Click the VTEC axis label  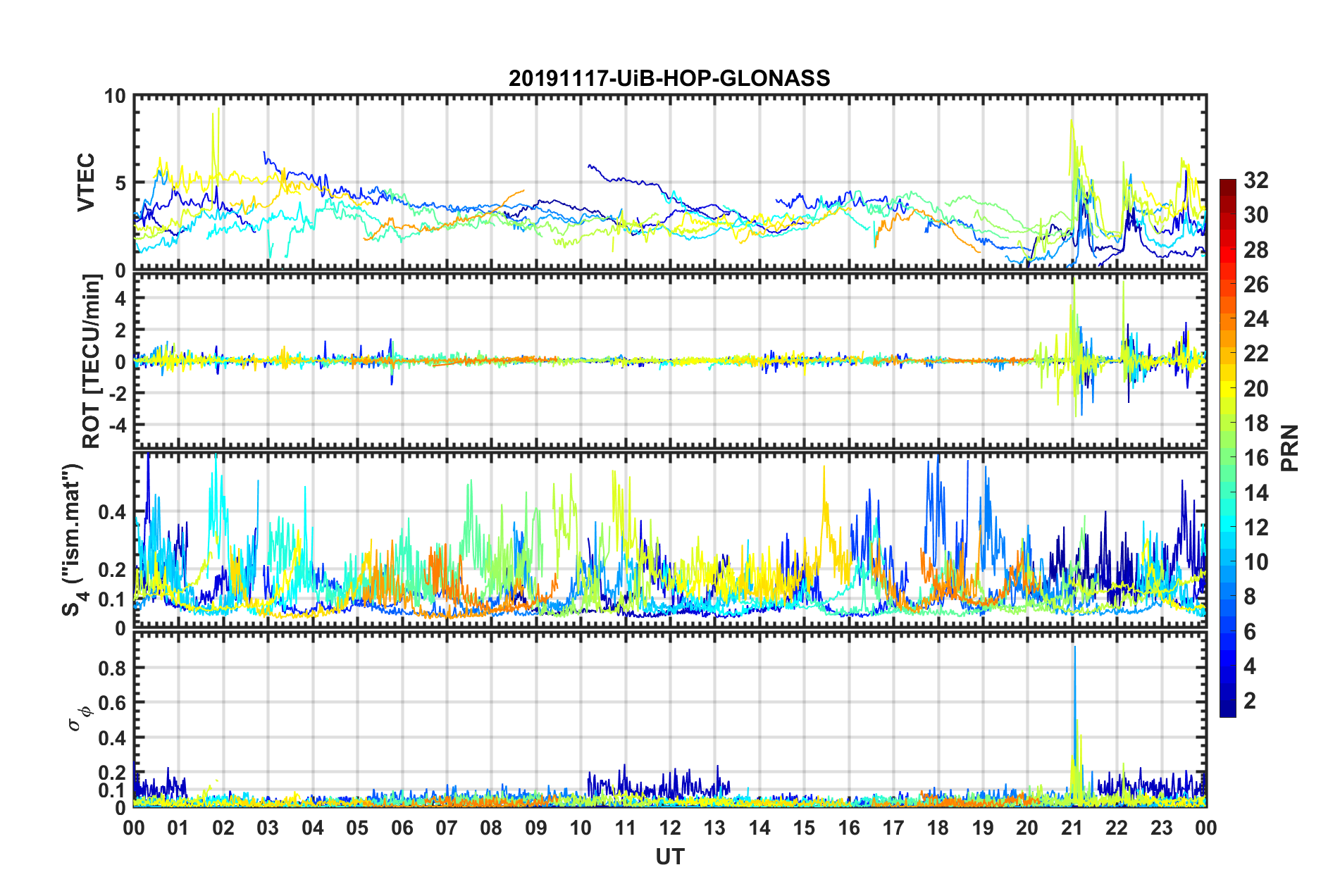click(x=86, y=182)
